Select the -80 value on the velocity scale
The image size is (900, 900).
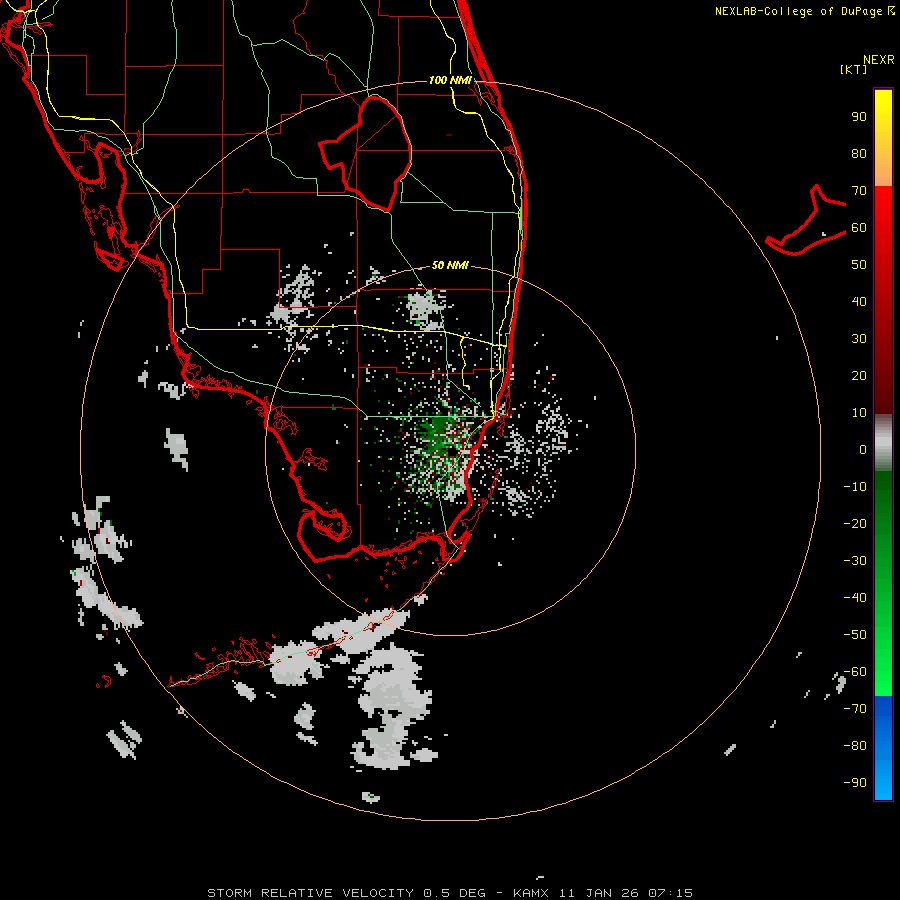pyautogui.click(x=855, y=746)
